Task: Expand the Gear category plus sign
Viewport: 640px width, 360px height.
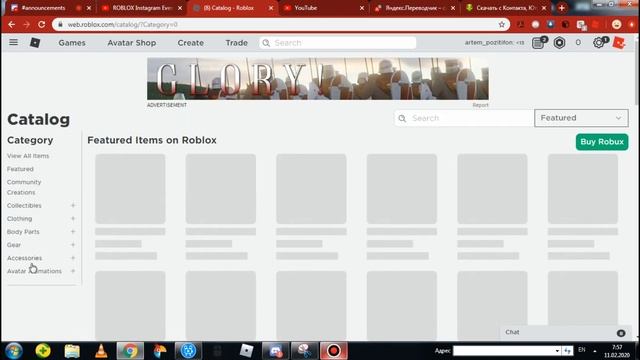Action: pos(73,244)
